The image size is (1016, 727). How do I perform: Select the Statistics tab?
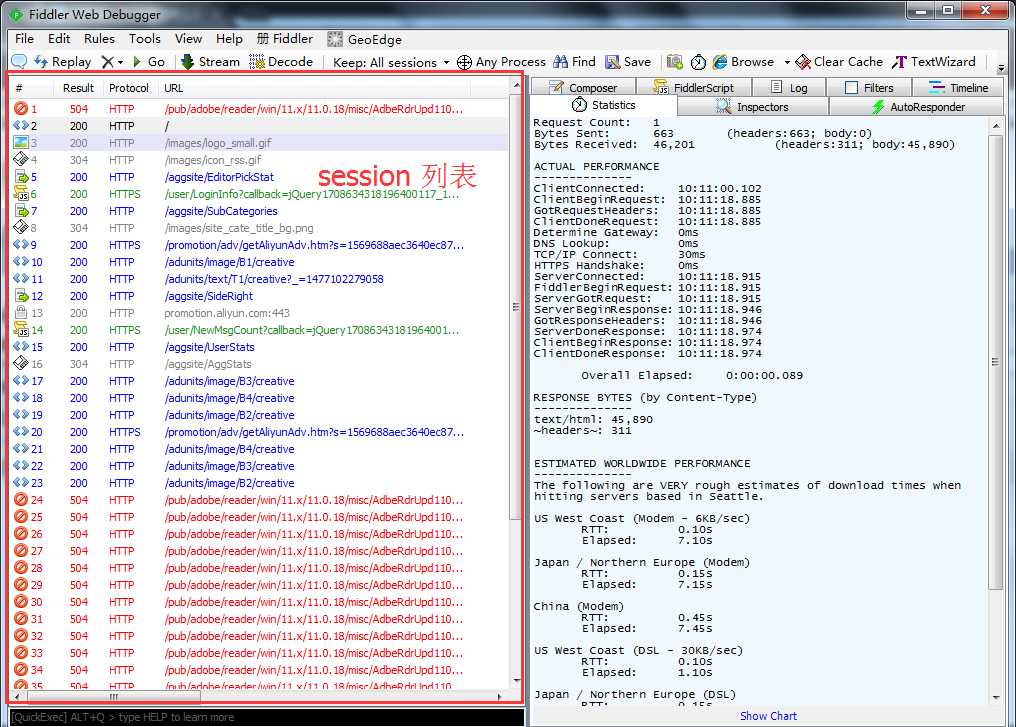point(603,105)
